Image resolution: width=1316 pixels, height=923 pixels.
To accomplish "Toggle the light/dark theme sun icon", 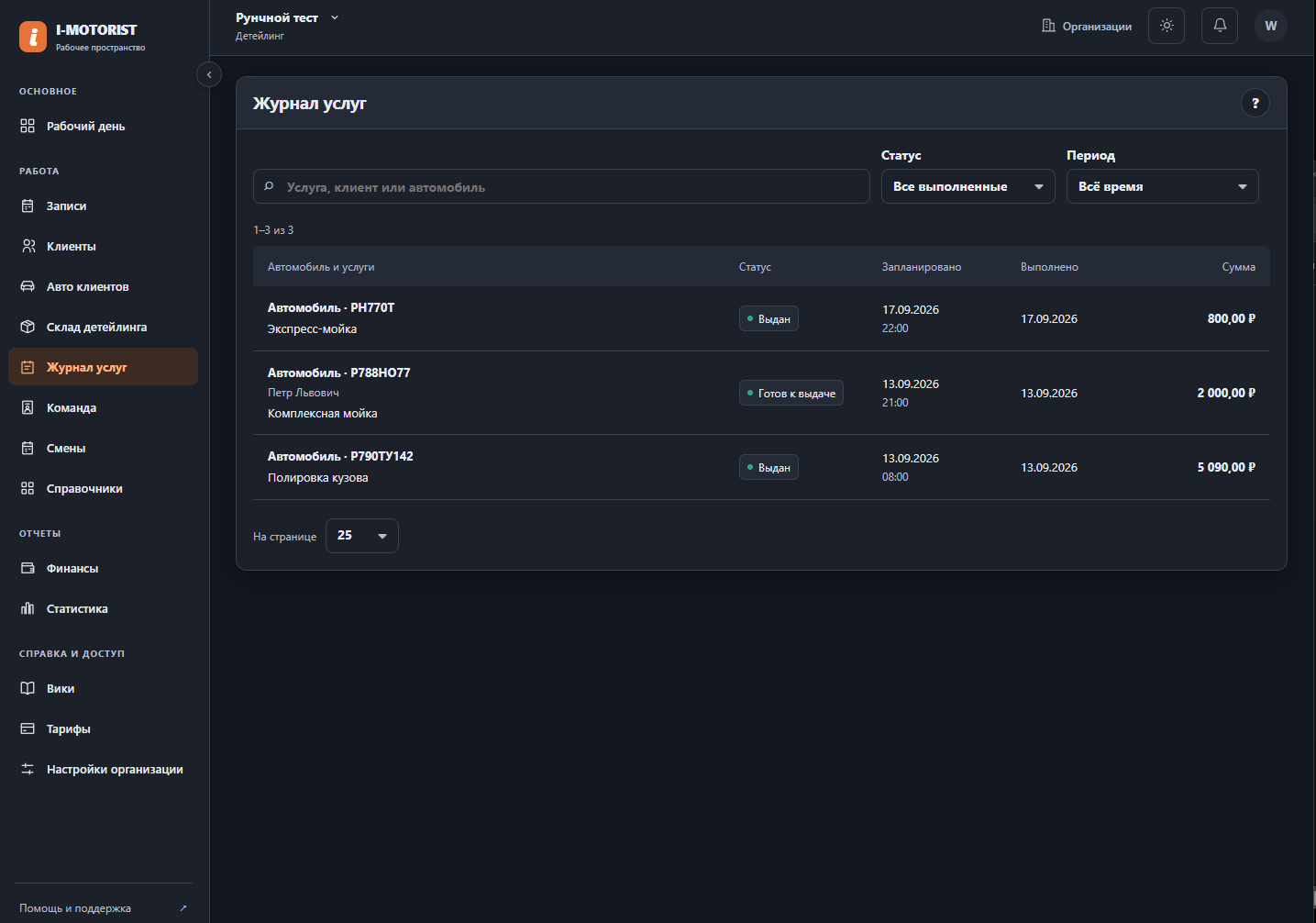I will click(1167, 26).
